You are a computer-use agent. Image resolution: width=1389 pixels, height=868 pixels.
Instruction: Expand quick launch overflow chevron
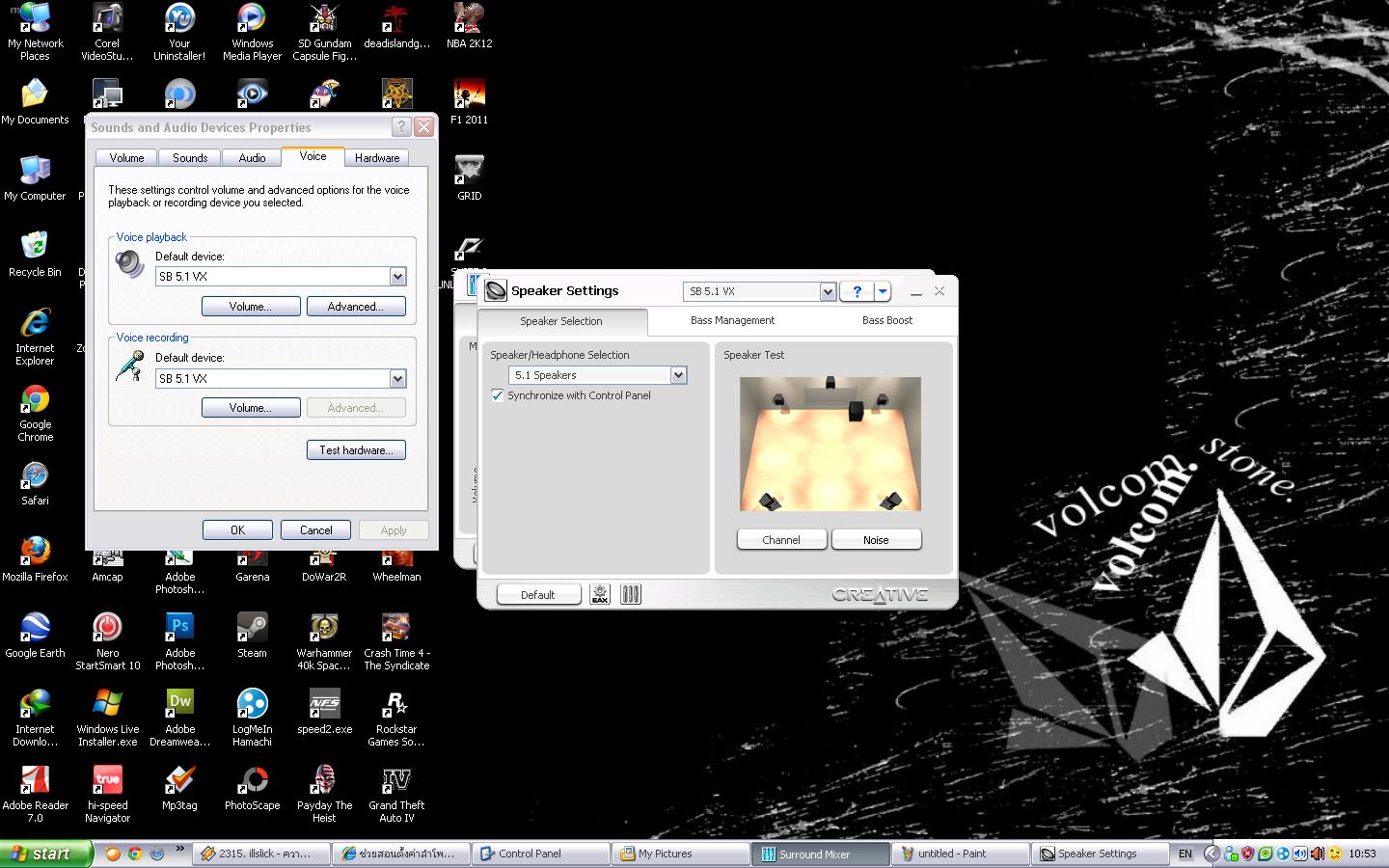point(179,850)
